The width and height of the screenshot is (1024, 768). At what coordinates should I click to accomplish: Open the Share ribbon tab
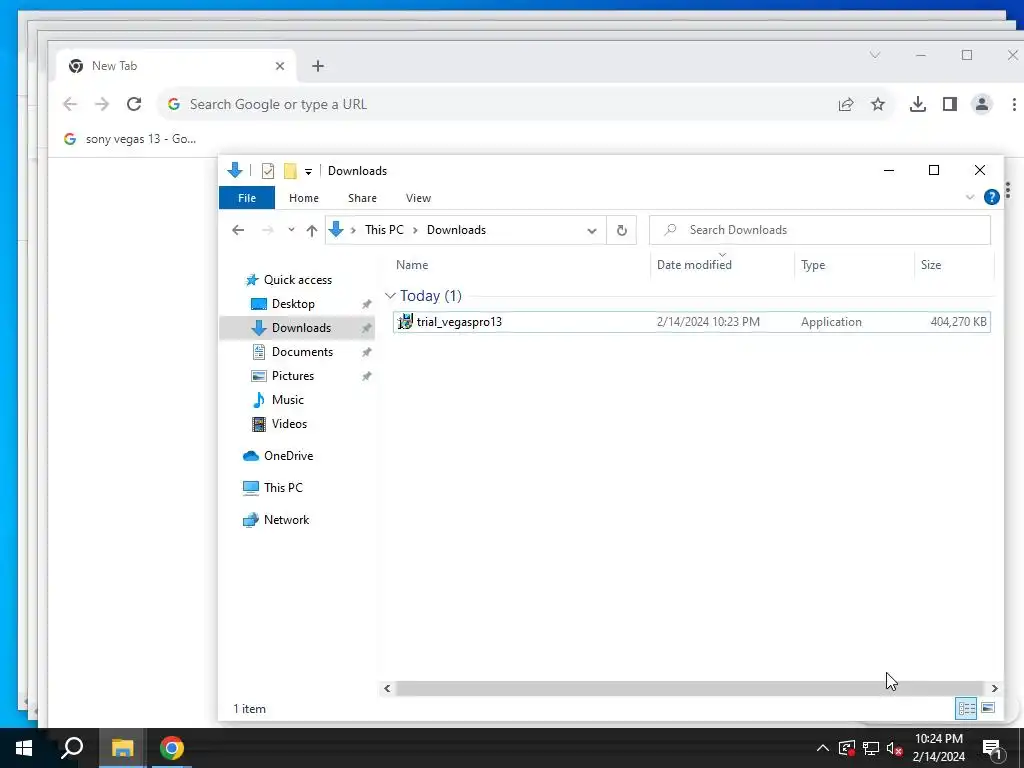pos(362,198)
